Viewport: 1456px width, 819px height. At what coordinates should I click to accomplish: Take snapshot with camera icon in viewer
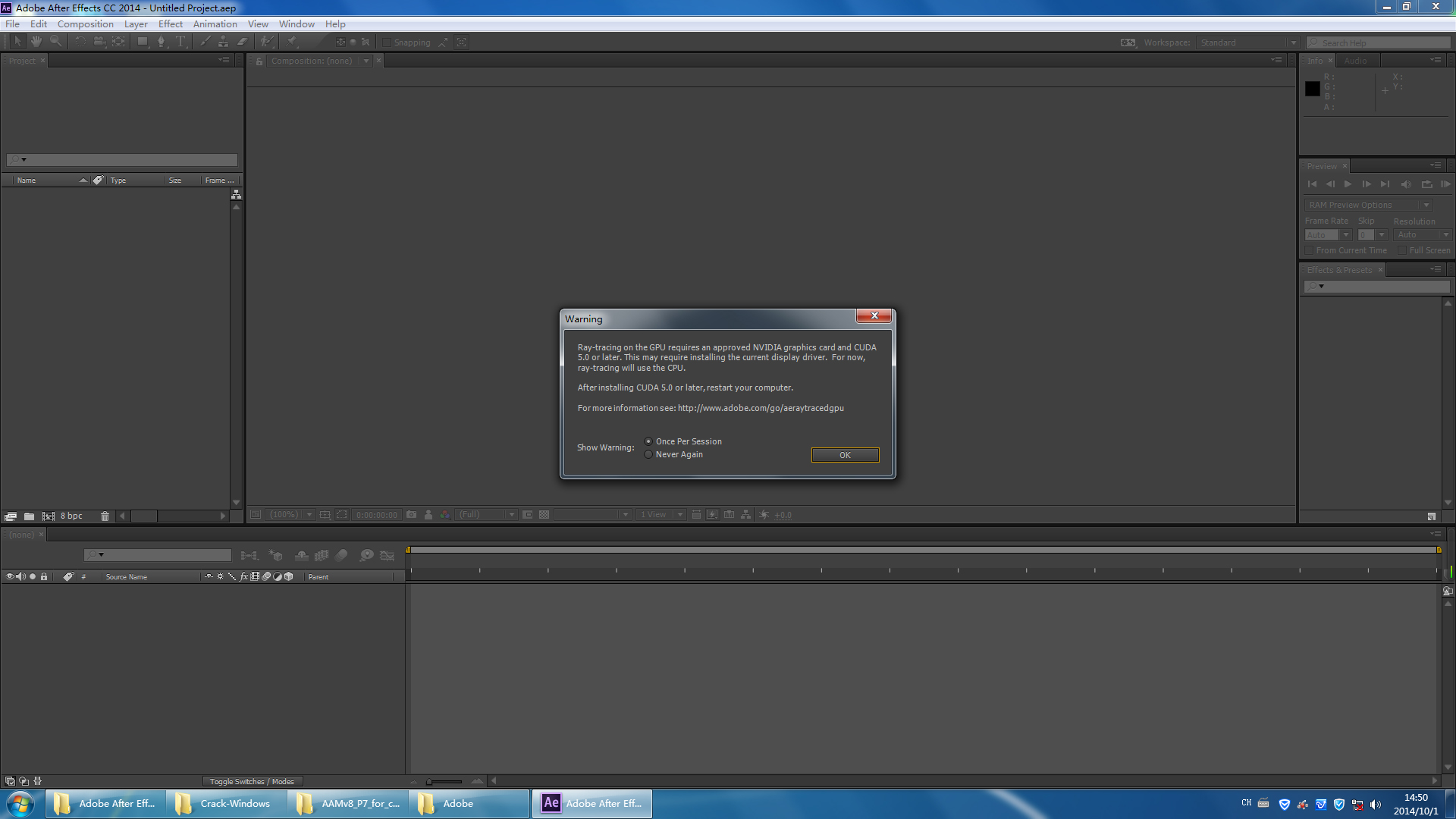(411, 515)
